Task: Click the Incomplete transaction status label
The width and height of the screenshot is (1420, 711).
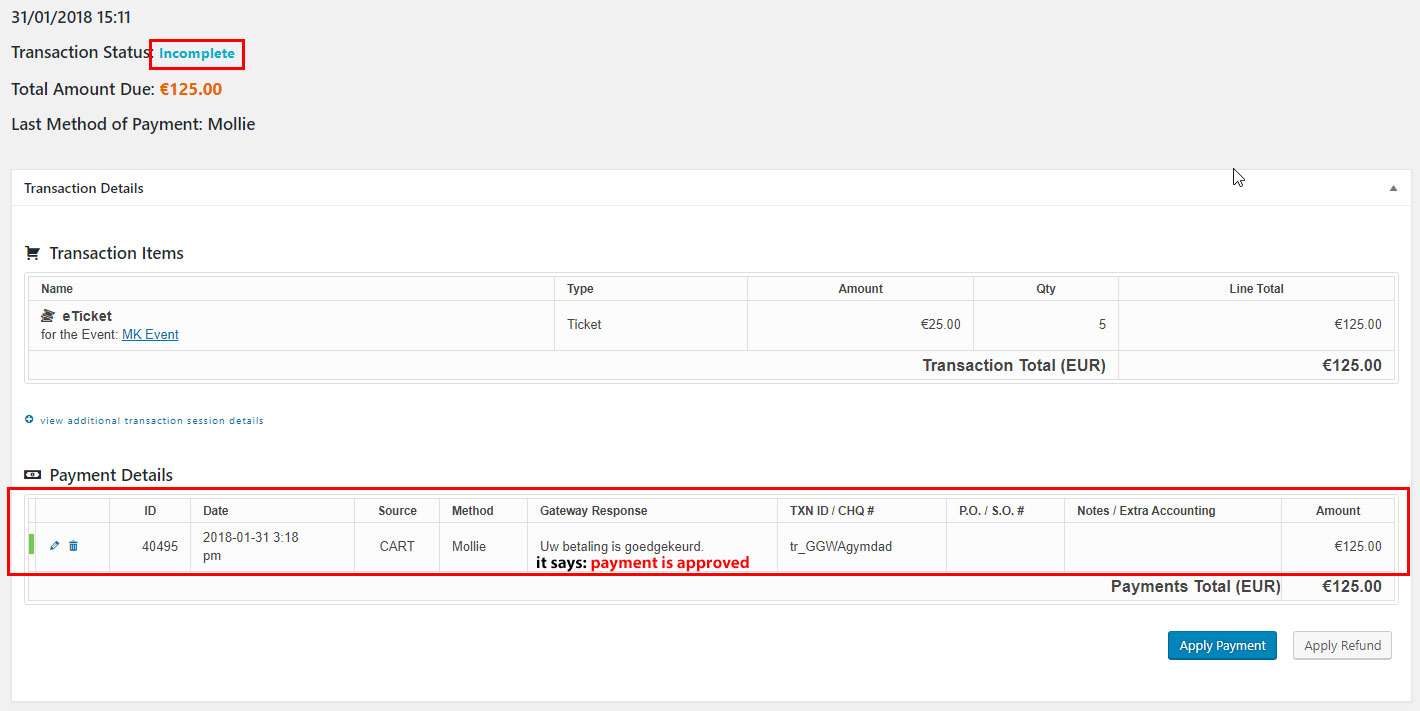Action: 197,54
